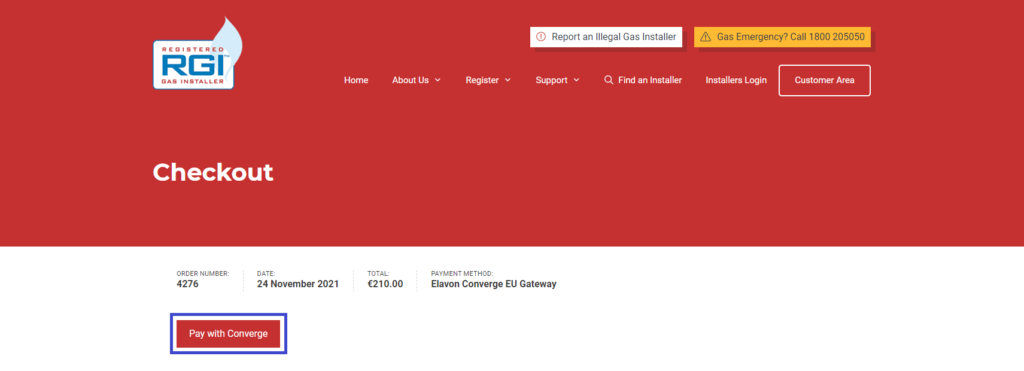
Task: Select the Checkout page heading
Action: tap(213, 173)
